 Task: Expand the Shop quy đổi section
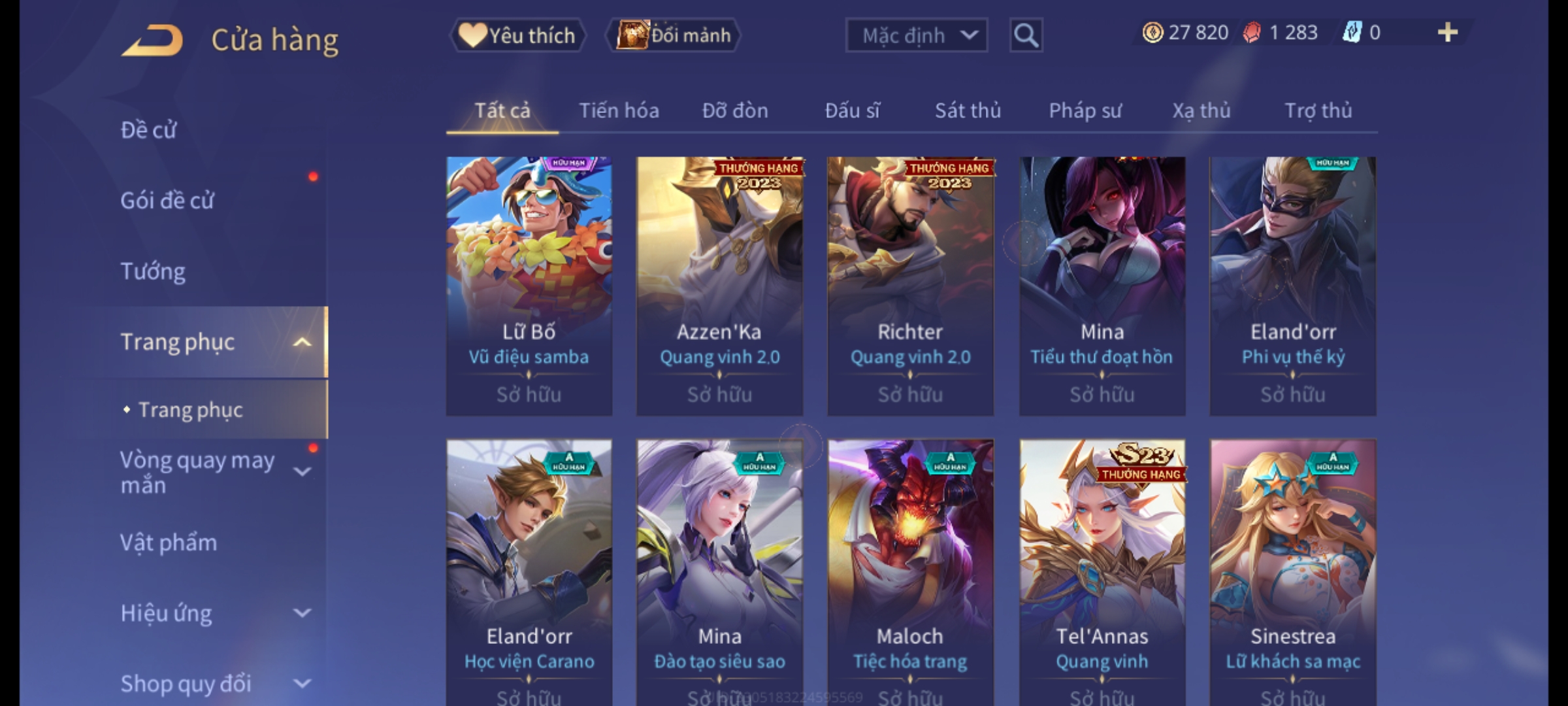click(302, 684)
